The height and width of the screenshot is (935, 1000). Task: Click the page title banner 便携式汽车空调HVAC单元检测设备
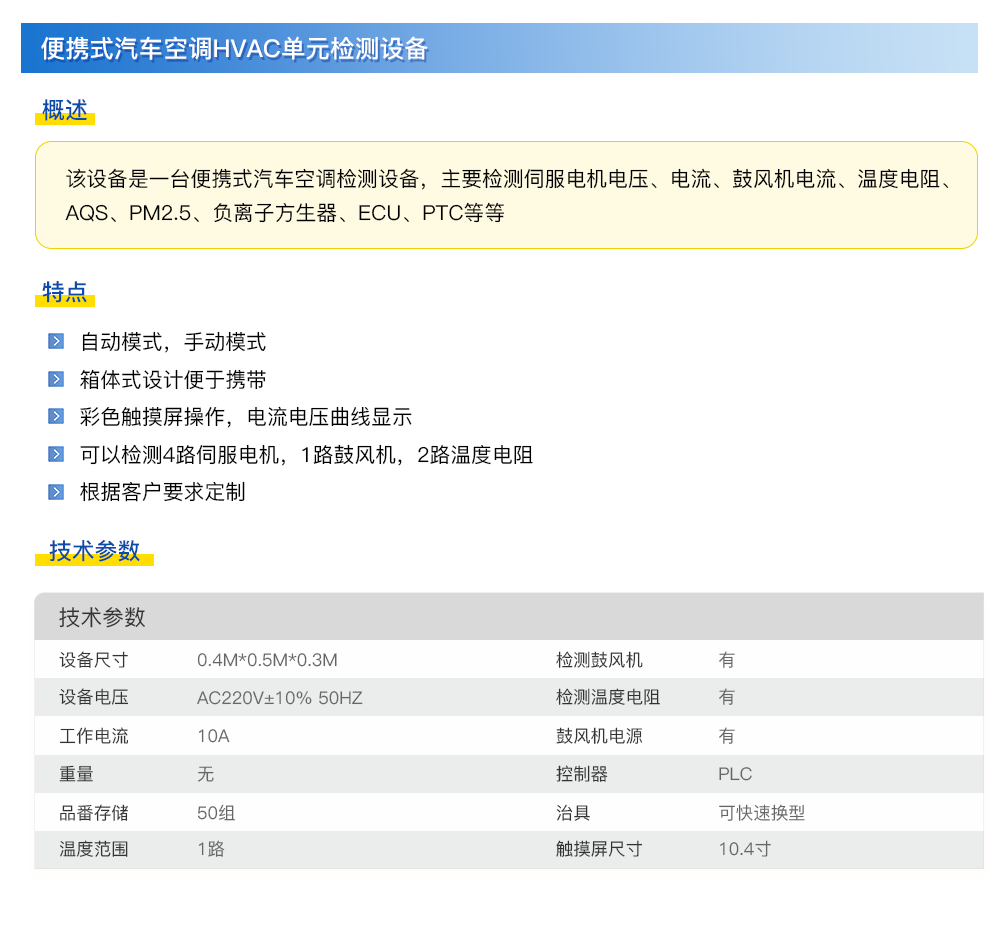234,49
